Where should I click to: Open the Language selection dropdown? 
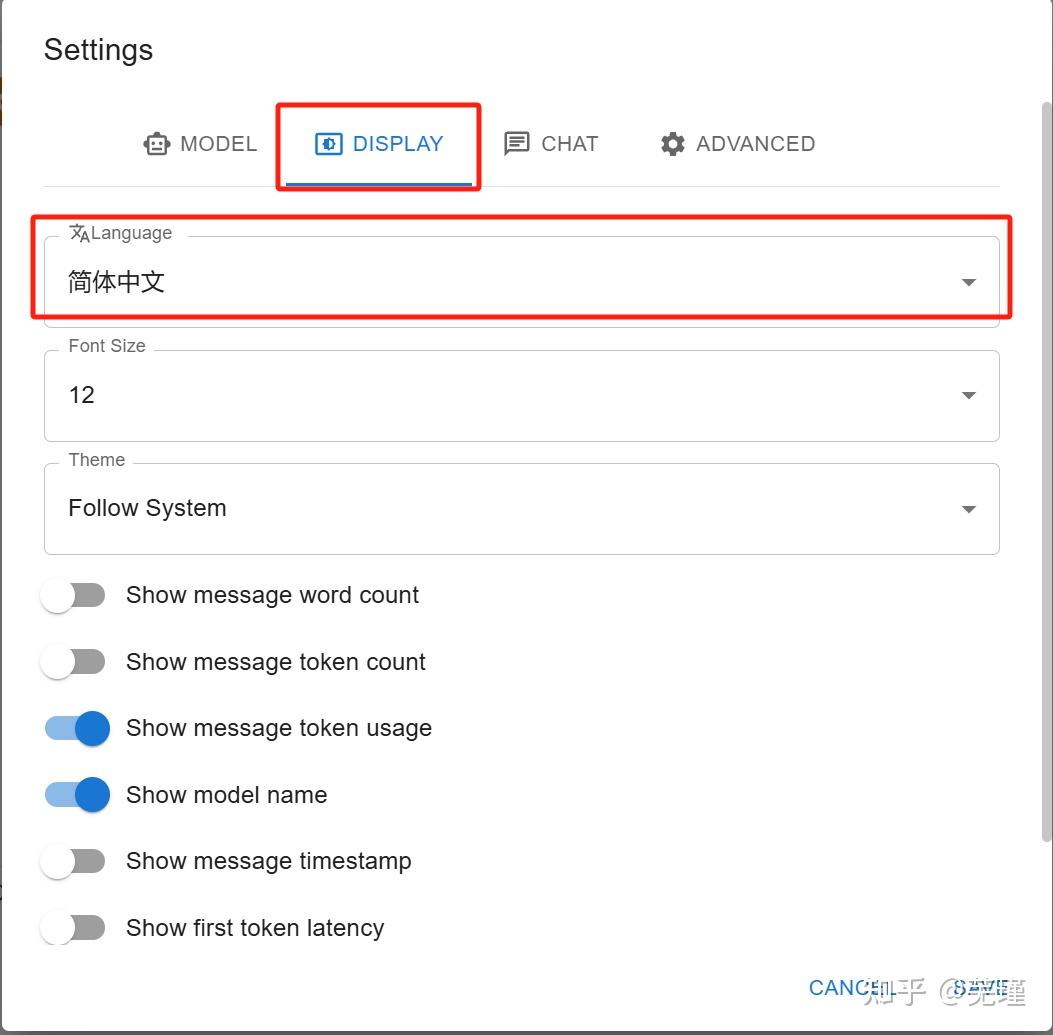tap(520, 281)
